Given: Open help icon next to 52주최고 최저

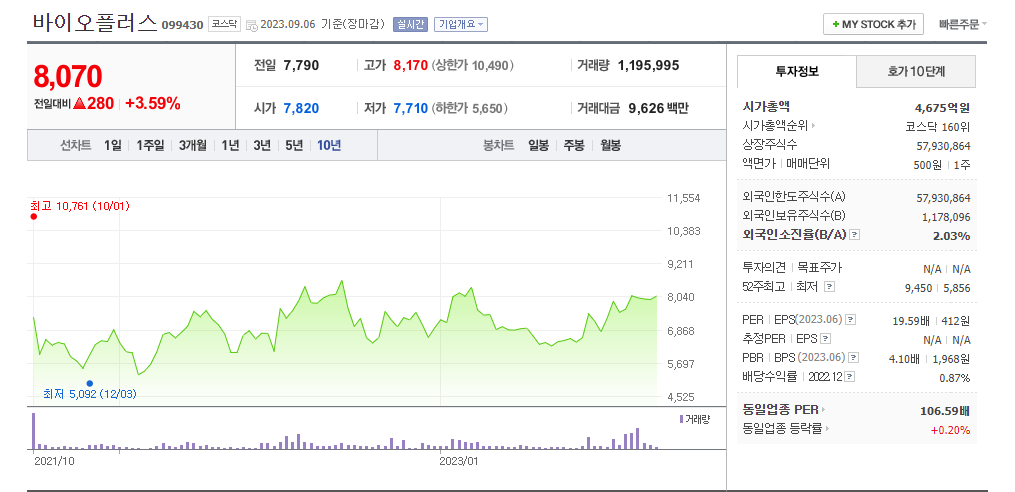Looking at the screenshot, I should coord(830,286).
